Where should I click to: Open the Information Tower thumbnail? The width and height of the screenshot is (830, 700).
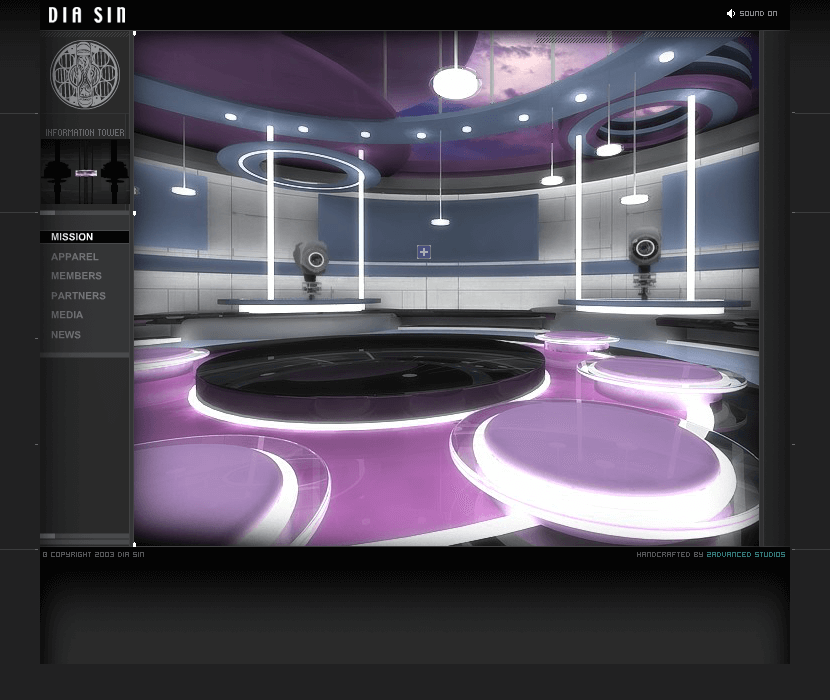pos(85,172)
